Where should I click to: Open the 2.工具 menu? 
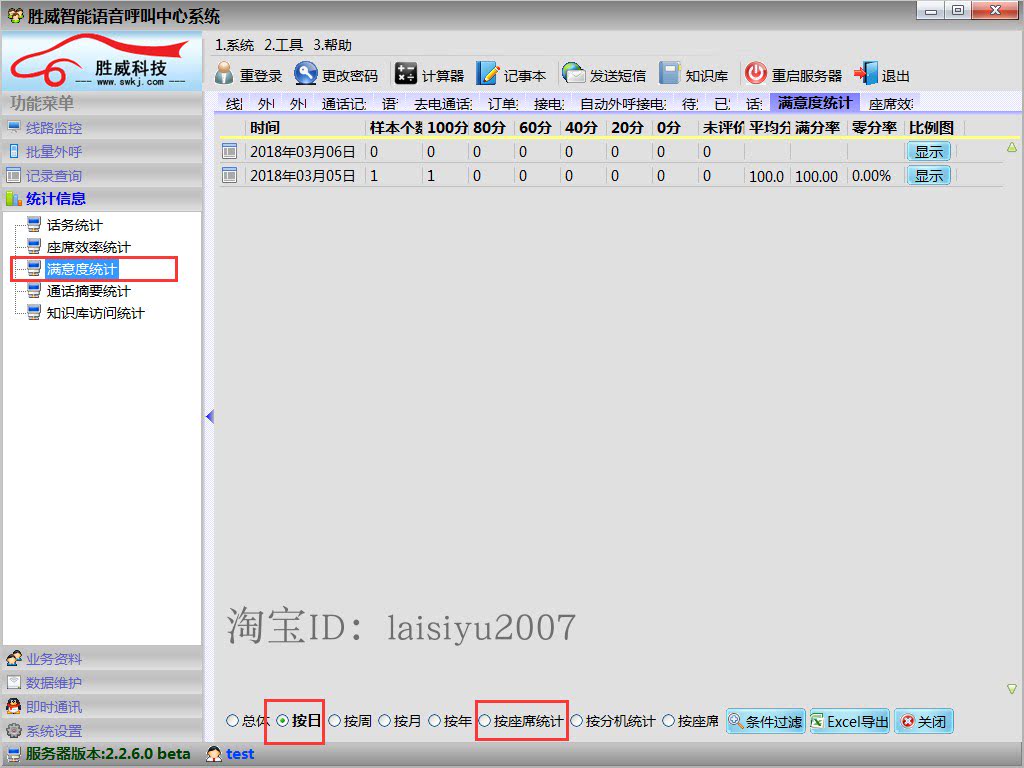tap(283, 45)
